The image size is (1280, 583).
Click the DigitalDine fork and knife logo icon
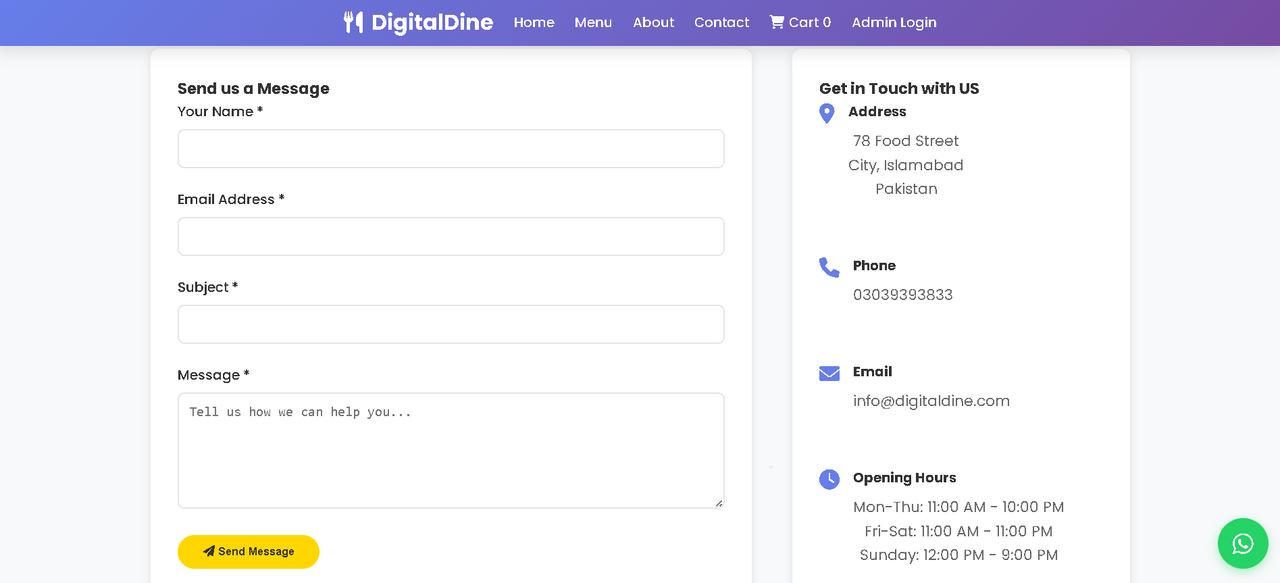[353, 22]
